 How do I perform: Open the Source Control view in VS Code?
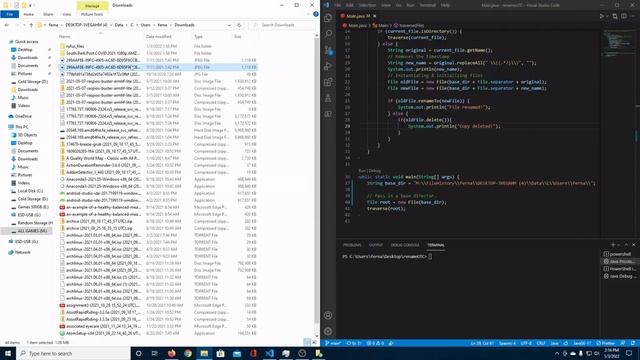click(x=328, y=50)
